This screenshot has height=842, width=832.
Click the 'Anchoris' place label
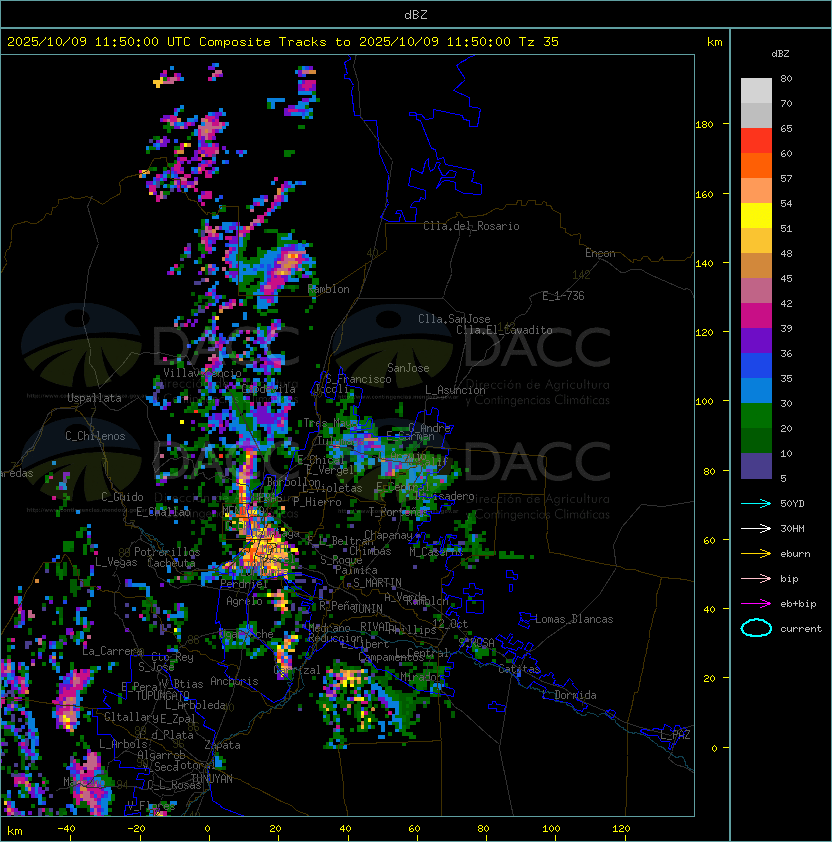(234, 681)
